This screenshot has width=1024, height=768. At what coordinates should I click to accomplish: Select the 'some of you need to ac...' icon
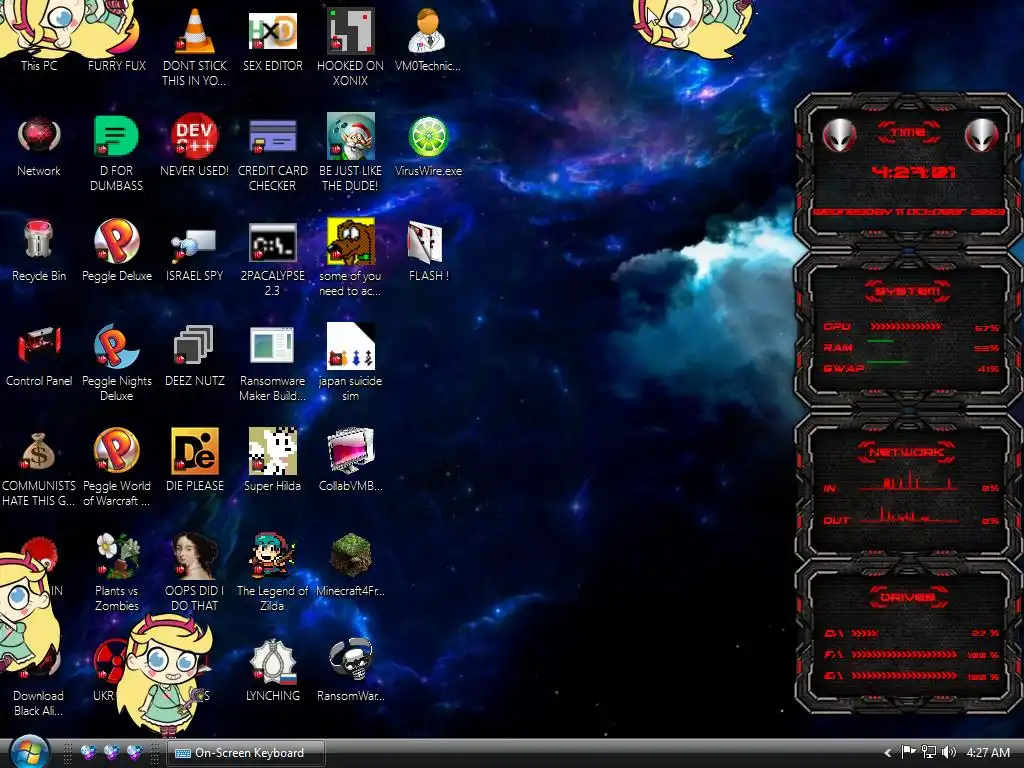(350, 242)
